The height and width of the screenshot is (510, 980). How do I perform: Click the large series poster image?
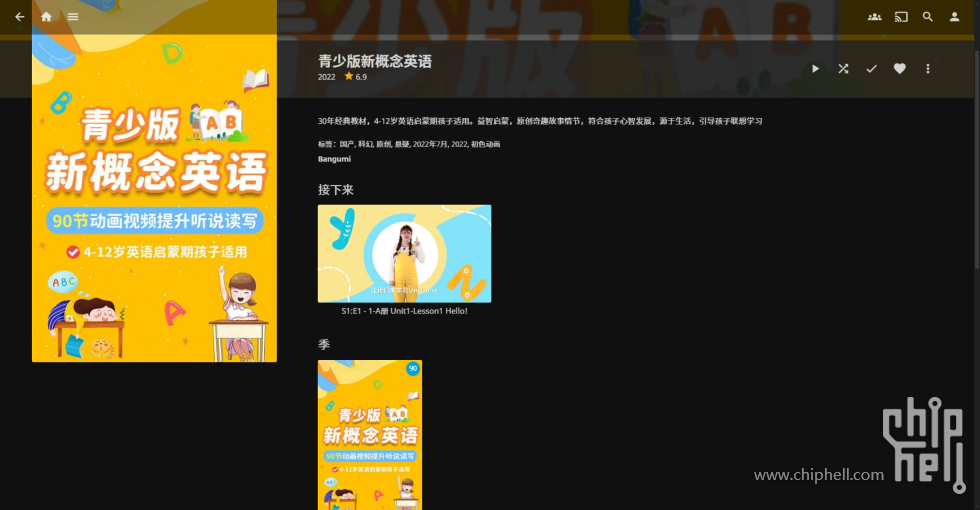[x=154, y=181]
